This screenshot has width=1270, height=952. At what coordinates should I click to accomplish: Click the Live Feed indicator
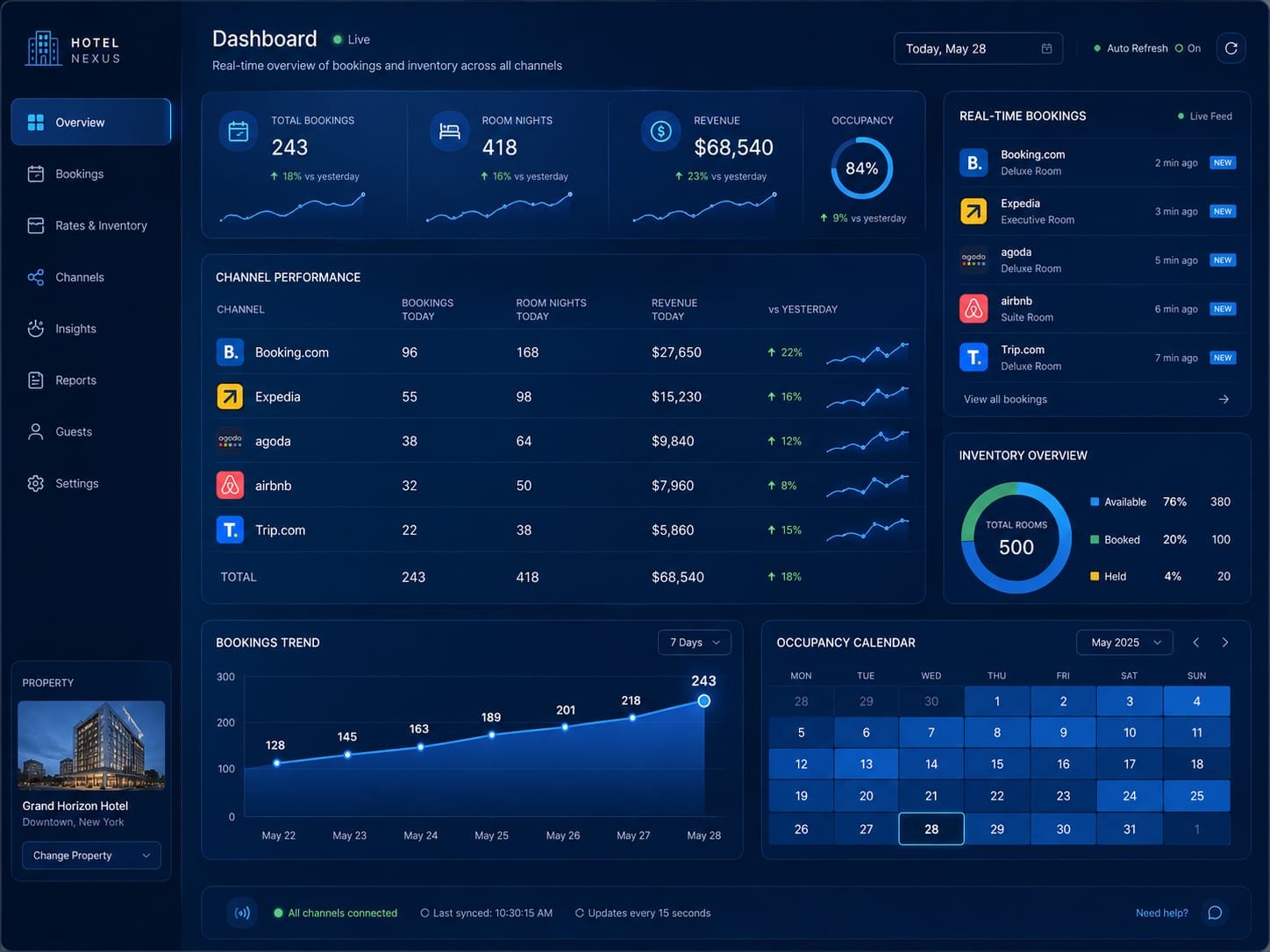(1204, 116)
